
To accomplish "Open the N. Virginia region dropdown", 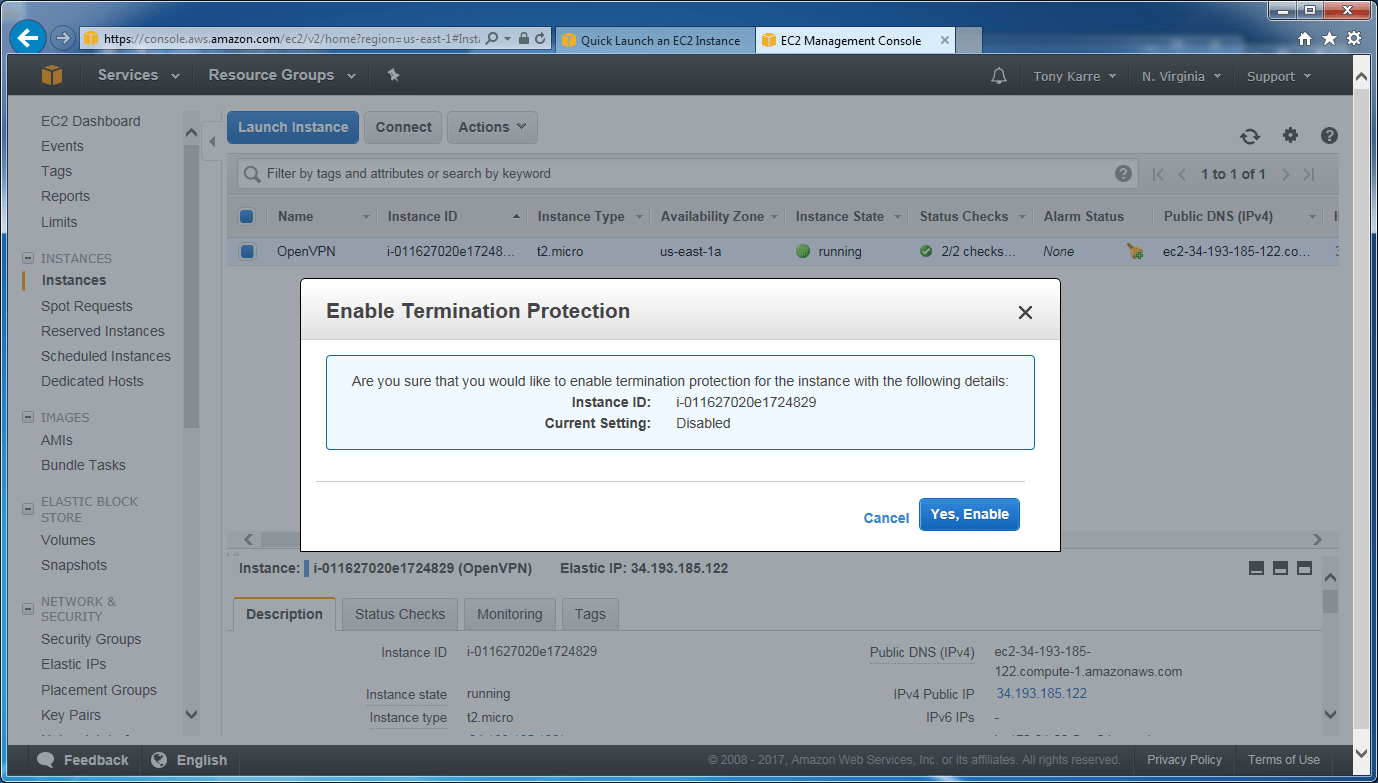I will [x=1181, y=76].
